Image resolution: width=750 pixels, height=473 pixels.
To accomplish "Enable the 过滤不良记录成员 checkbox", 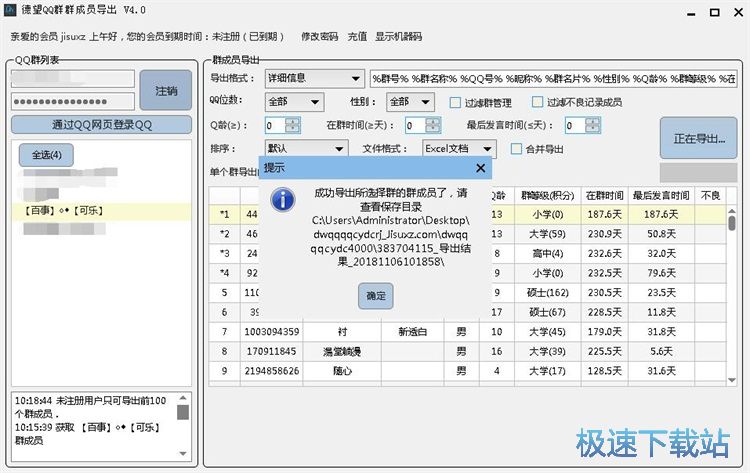I will point(538,102).
